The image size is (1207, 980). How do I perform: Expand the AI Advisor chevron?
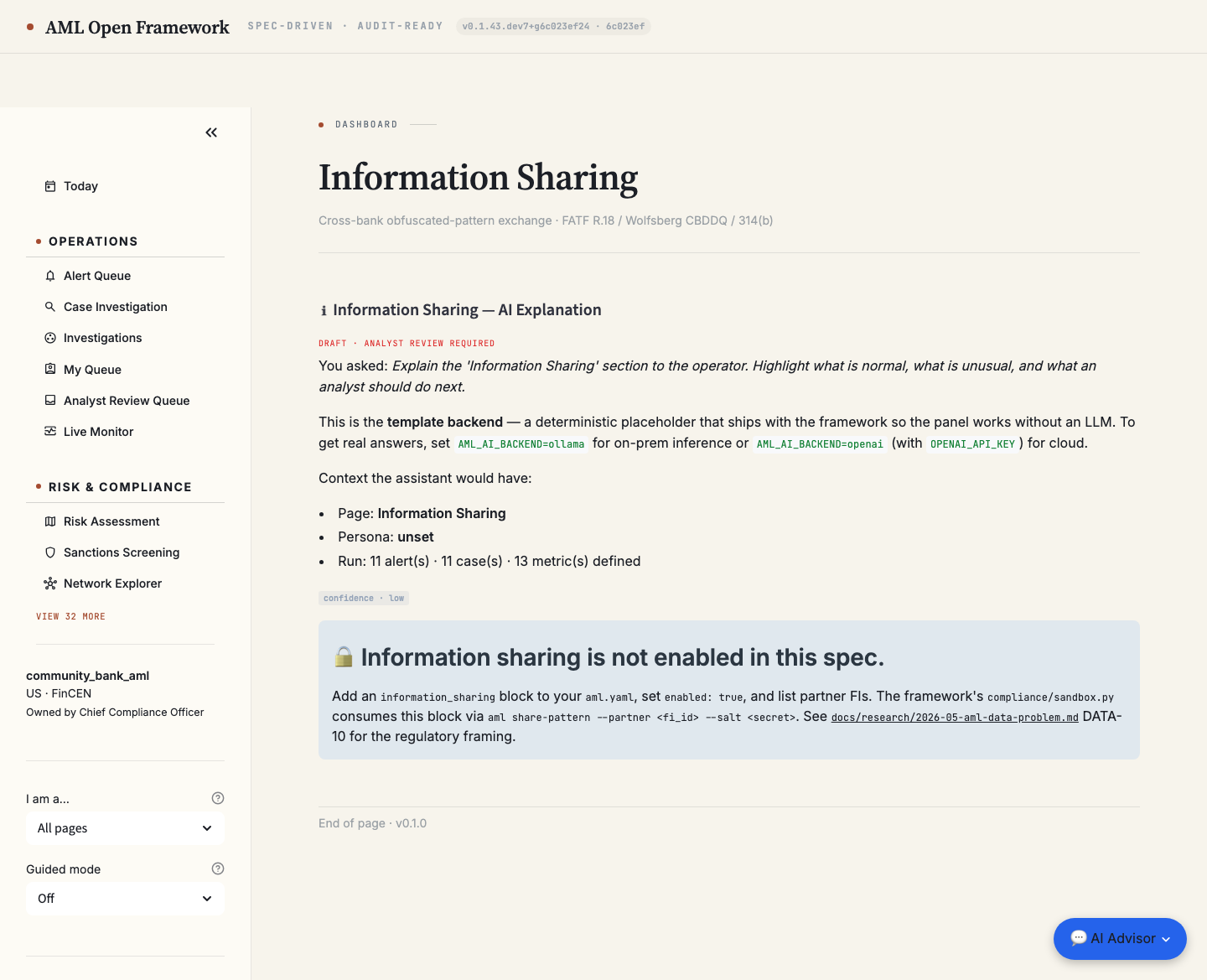[x=1166, y=939]
